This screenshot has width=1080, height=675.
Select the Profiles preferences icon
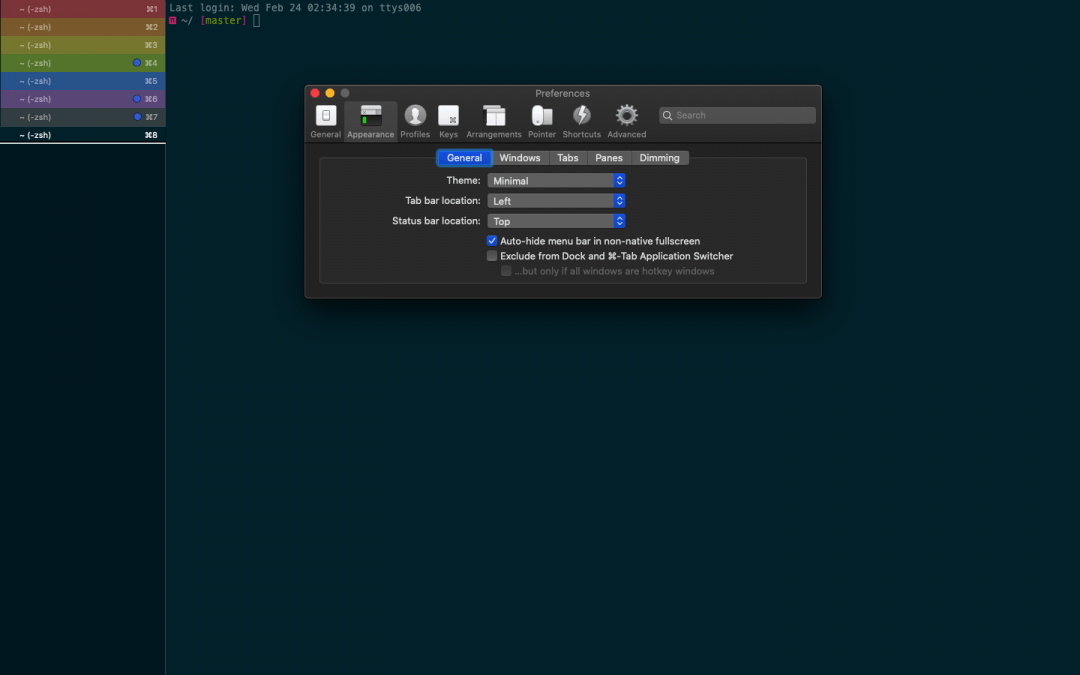[x=415, y=120]
